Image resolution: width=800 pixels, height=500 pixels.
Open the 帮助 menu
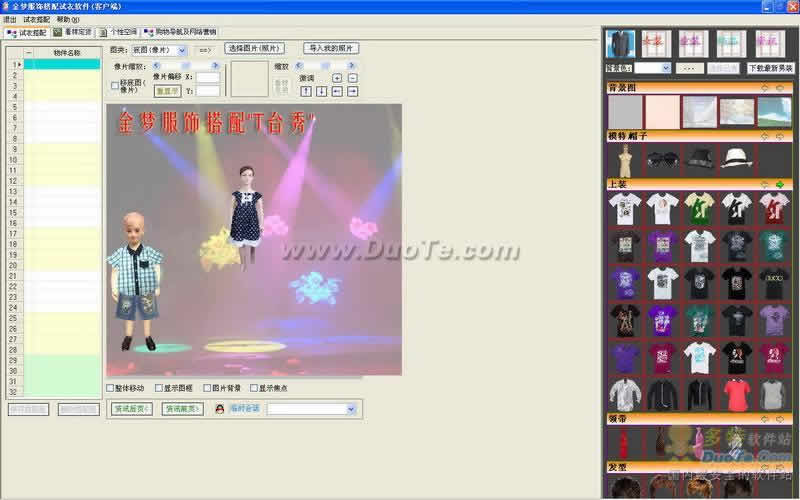click(68, 19)
